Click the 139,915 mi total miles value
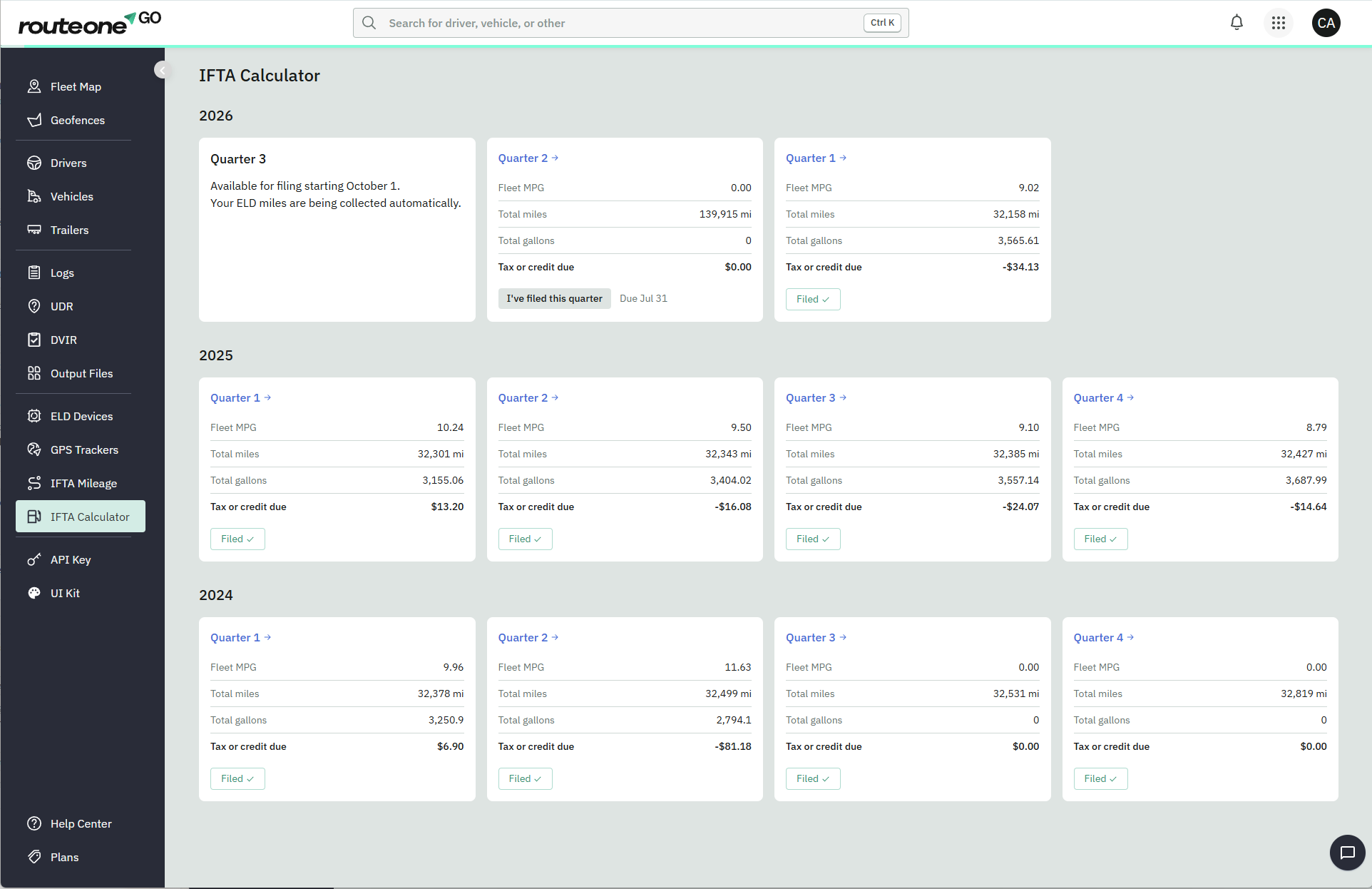This screenshot has width=1372, height=889. (x=725, y=214)
